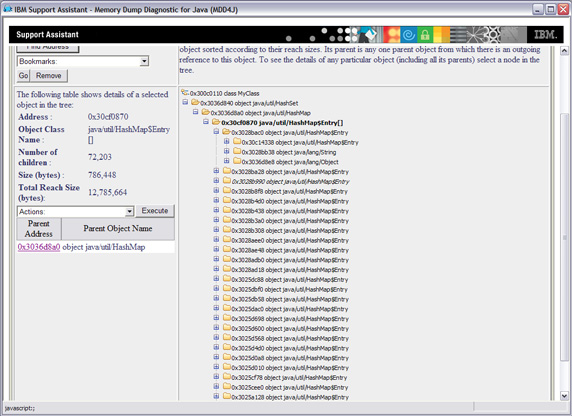Open parent address link 0x3036d8a0
The height and width of the screenshot is (416, 572).
pos(39,247)
